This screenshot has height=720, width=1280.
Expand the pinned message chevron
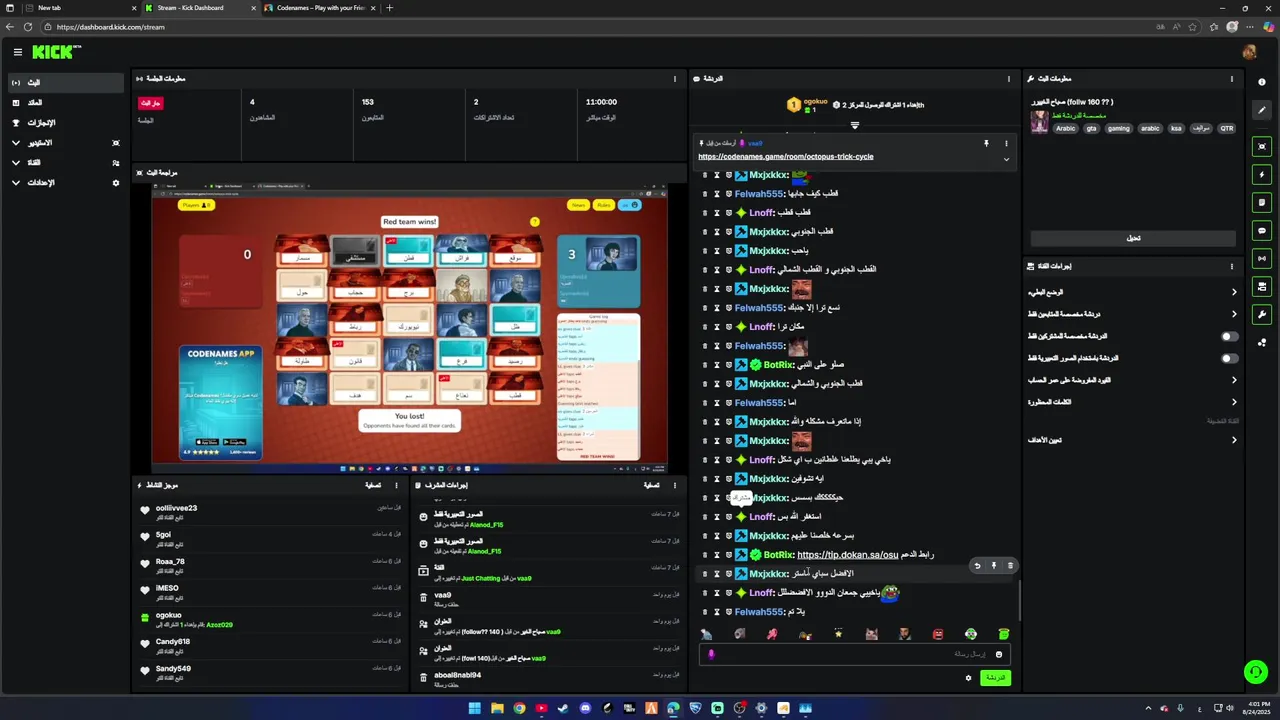point(1006,159)
